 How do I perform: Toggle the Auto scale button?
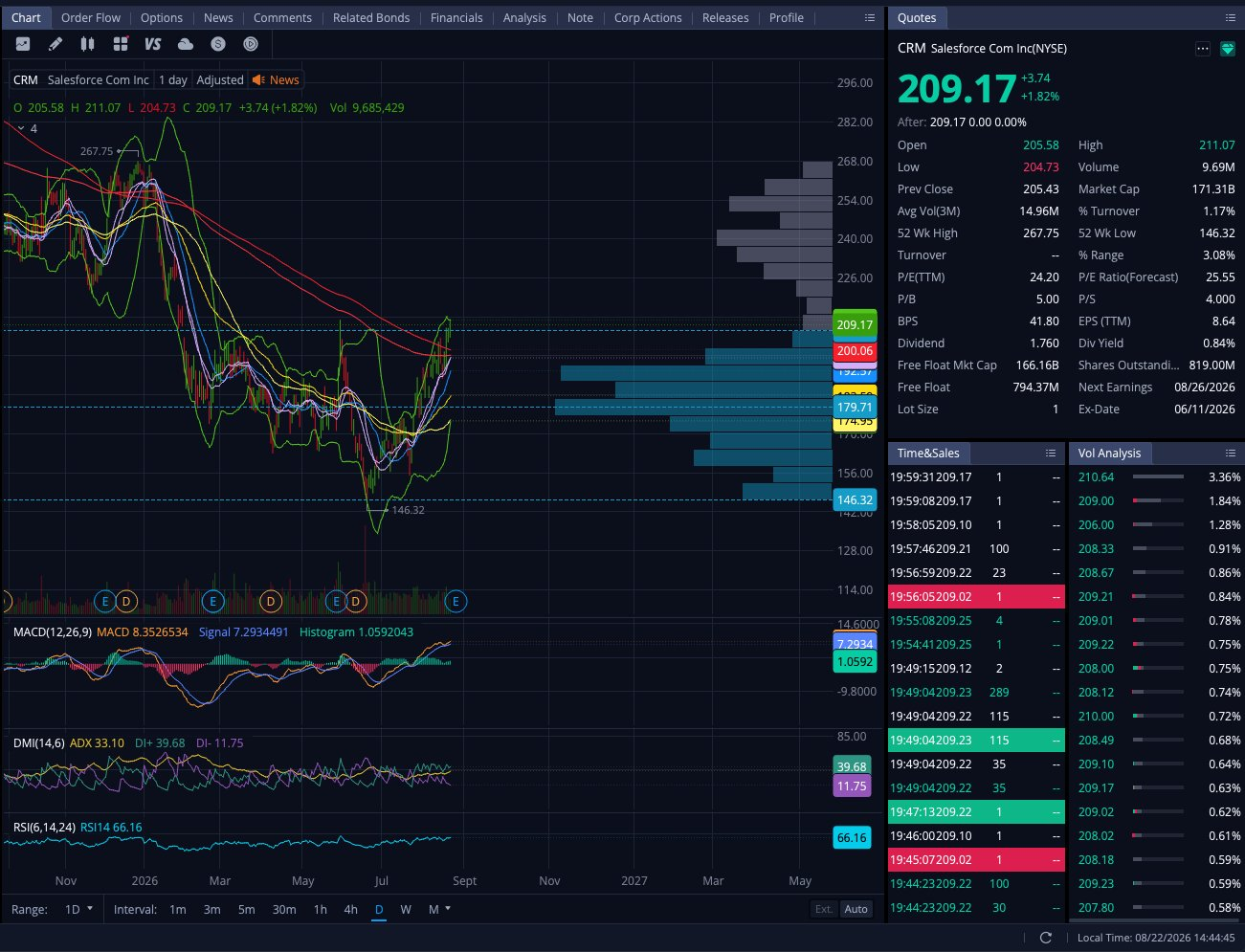click(856, 909)
